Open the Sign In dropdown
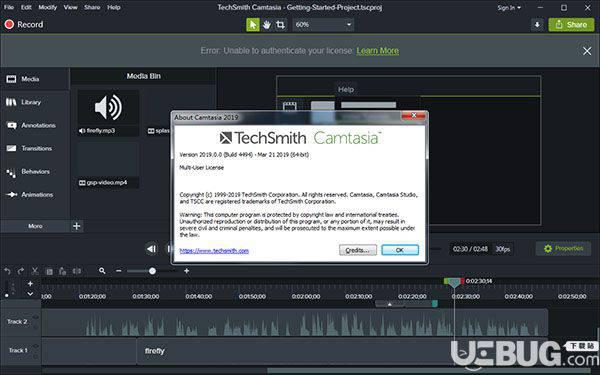Image resolution: width=600 pixels, height=375 pixels. [x=509, y=8]
